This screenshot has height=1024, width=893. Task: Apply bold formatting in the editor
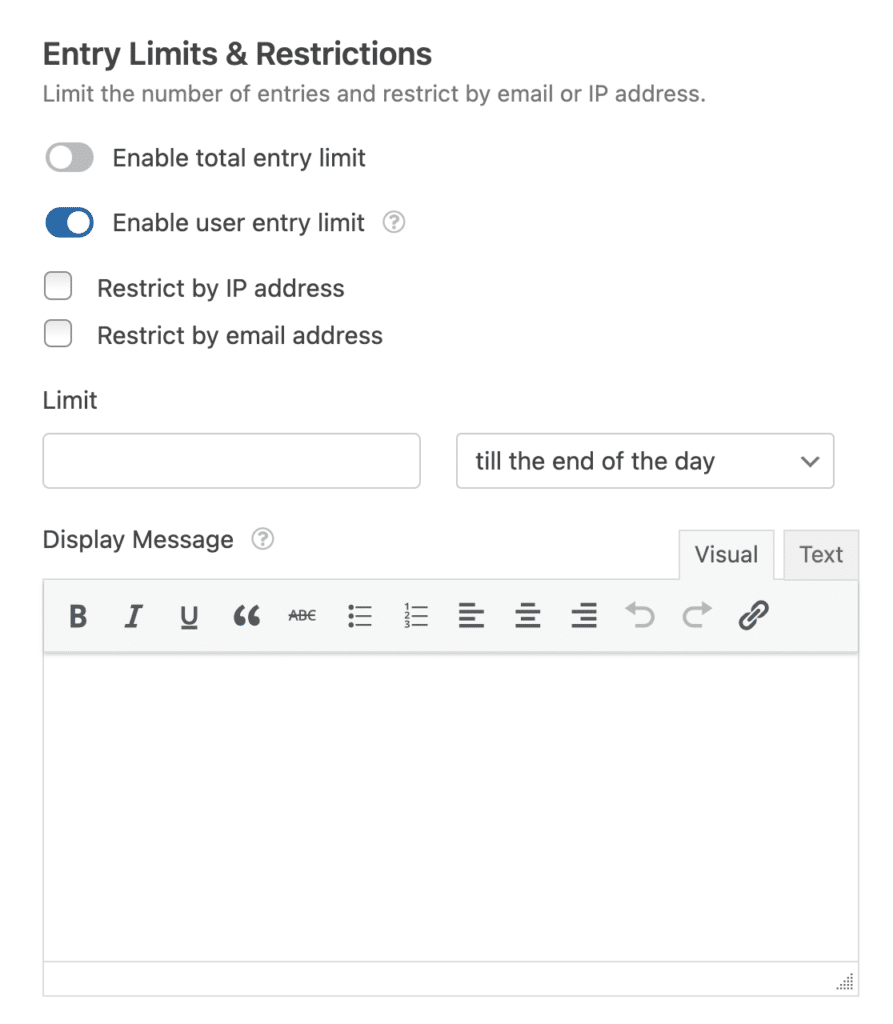point(78,616)
